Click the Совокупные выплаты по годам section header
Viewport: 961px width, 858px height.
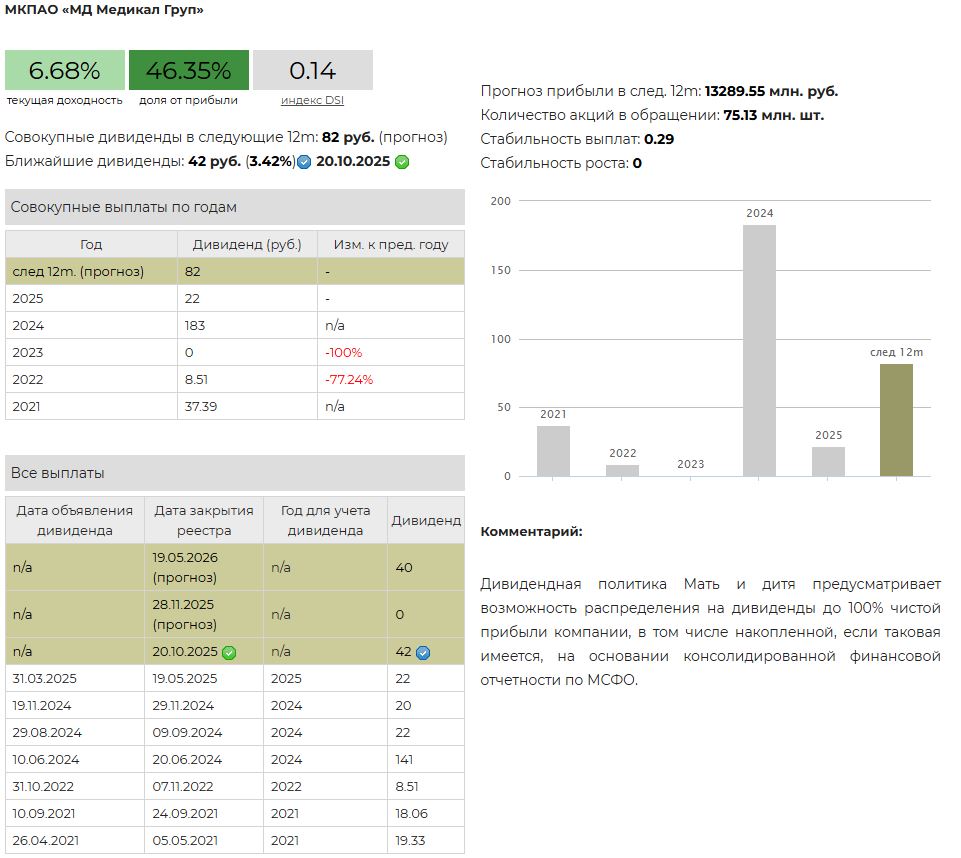coord(234,207)
